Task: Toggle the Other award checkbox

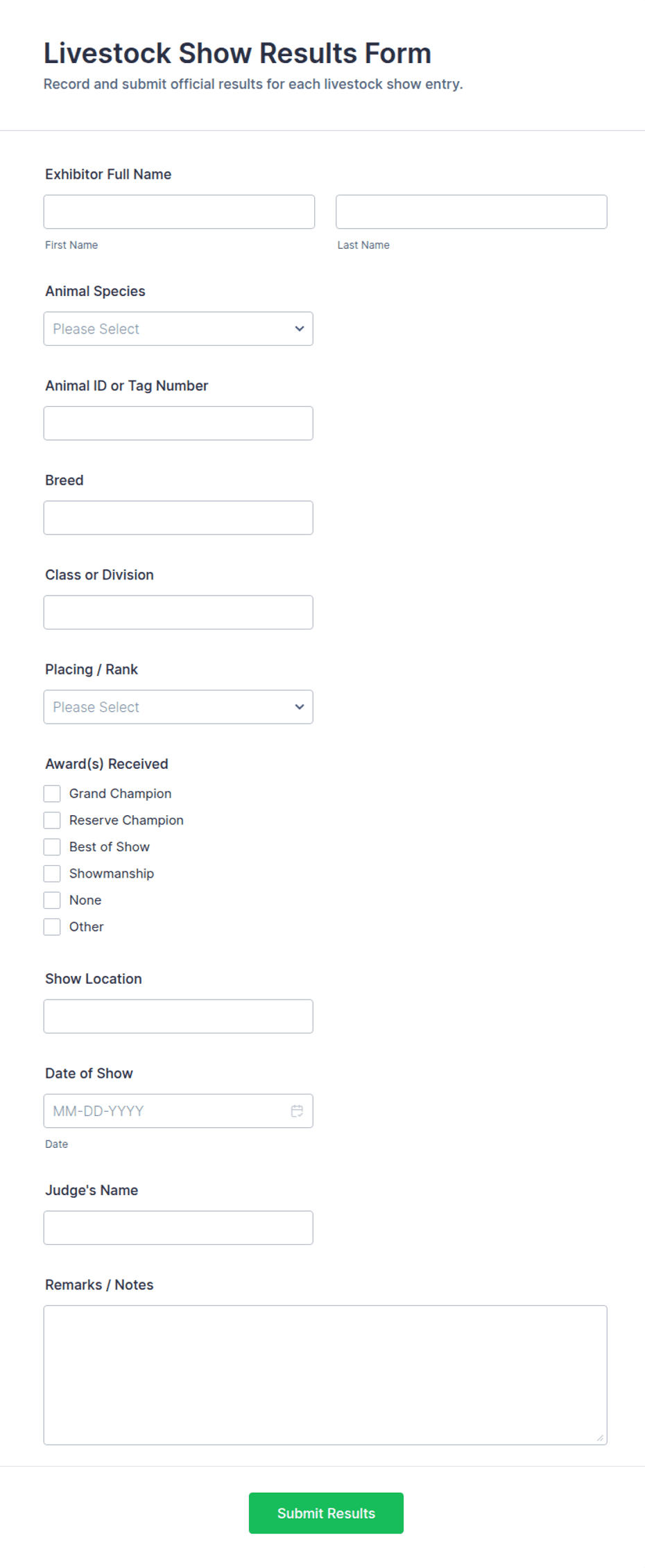Action: tap(52, 927)
